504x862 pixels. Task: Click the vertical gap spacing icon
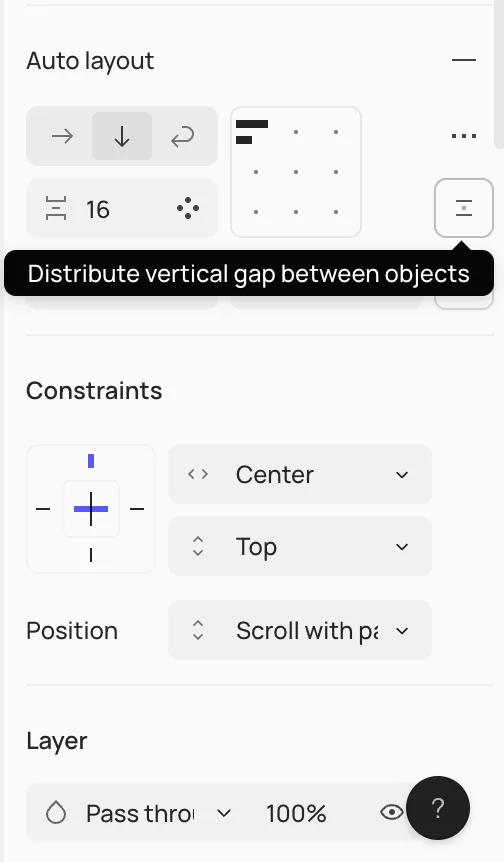(56, 208)
